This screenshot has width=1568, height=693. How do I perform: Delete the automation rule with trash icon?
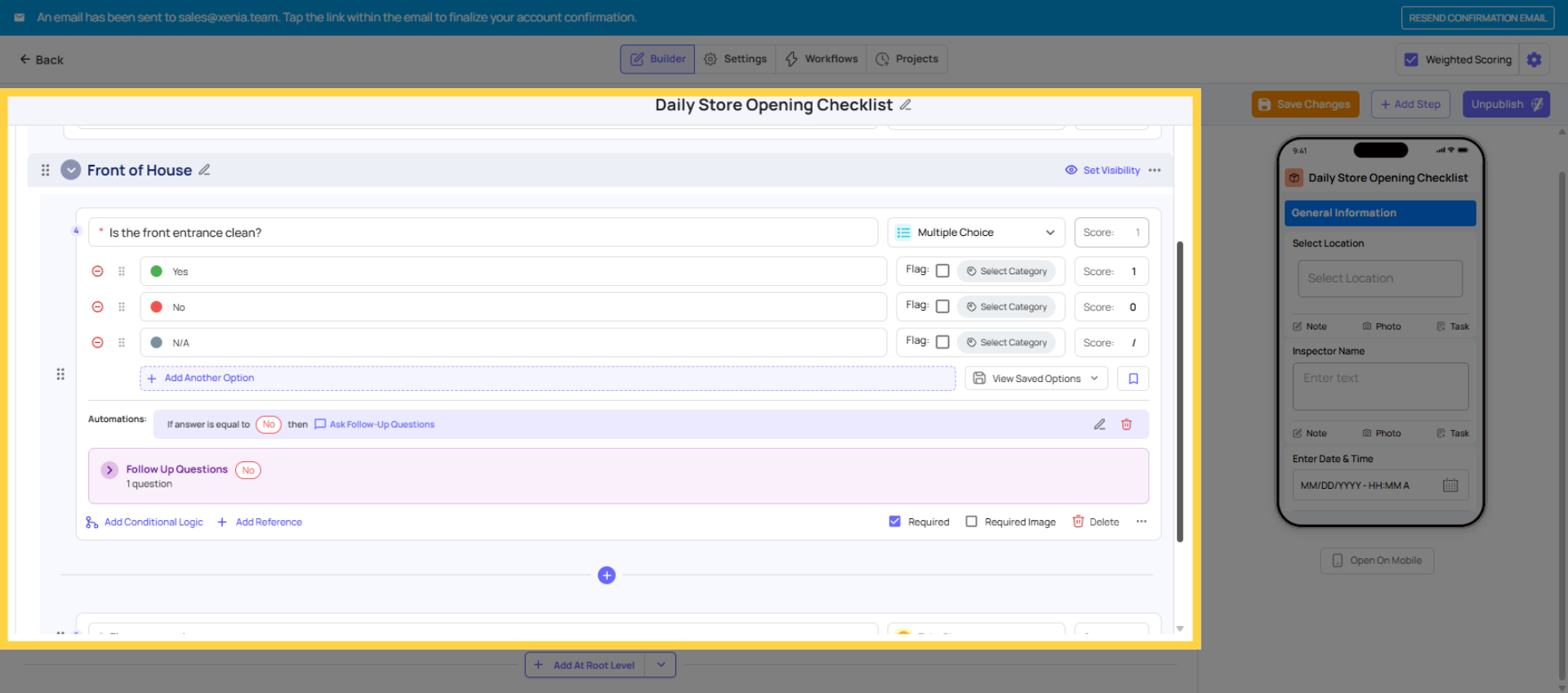click(x=1126, y=424)
